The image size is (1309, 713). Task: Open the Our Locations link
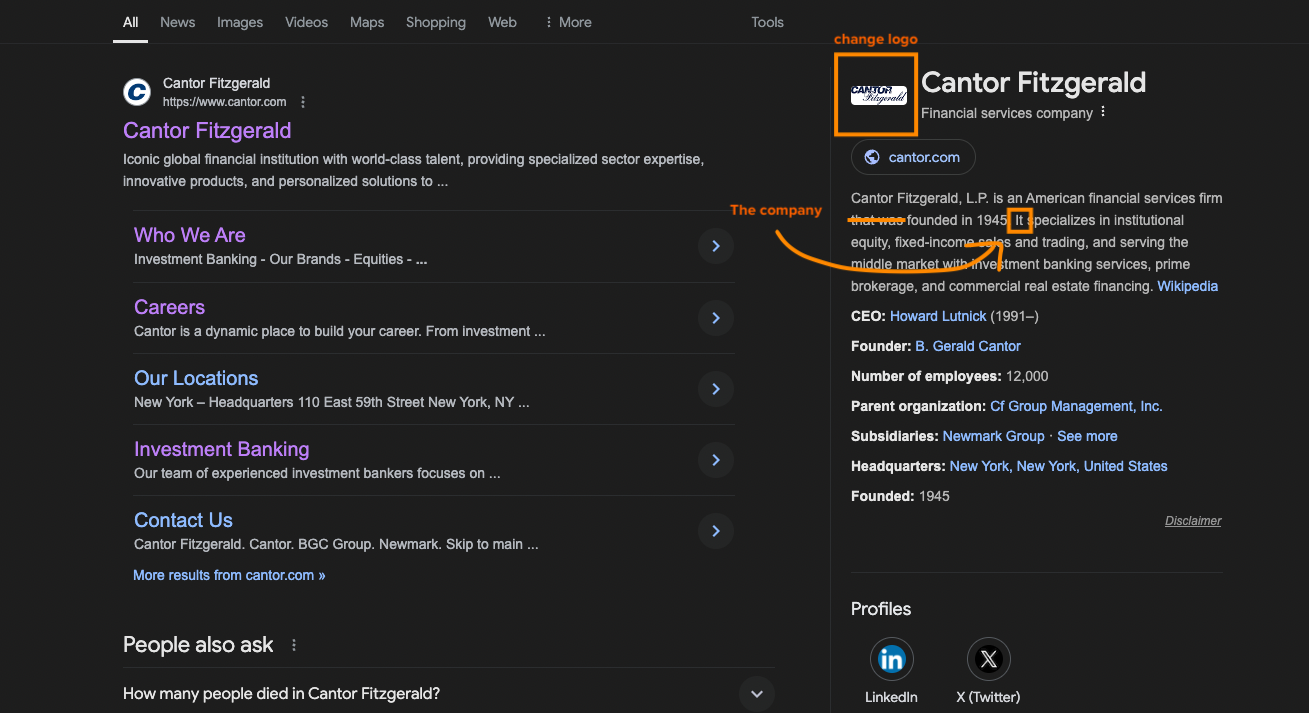tap(196, 378)
